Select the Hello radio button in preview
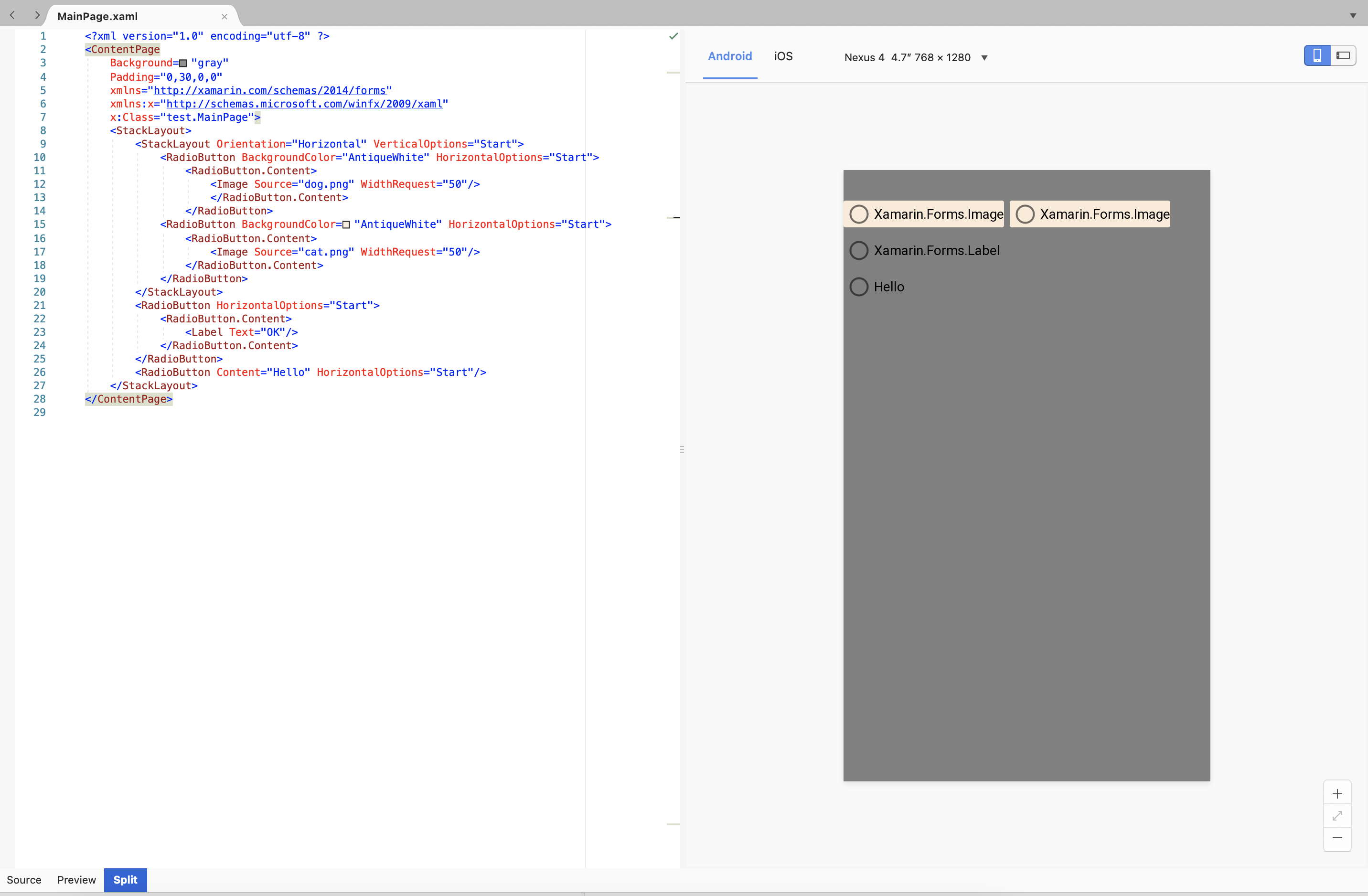This screenshot has width=1368, height=896. point(859,286)
